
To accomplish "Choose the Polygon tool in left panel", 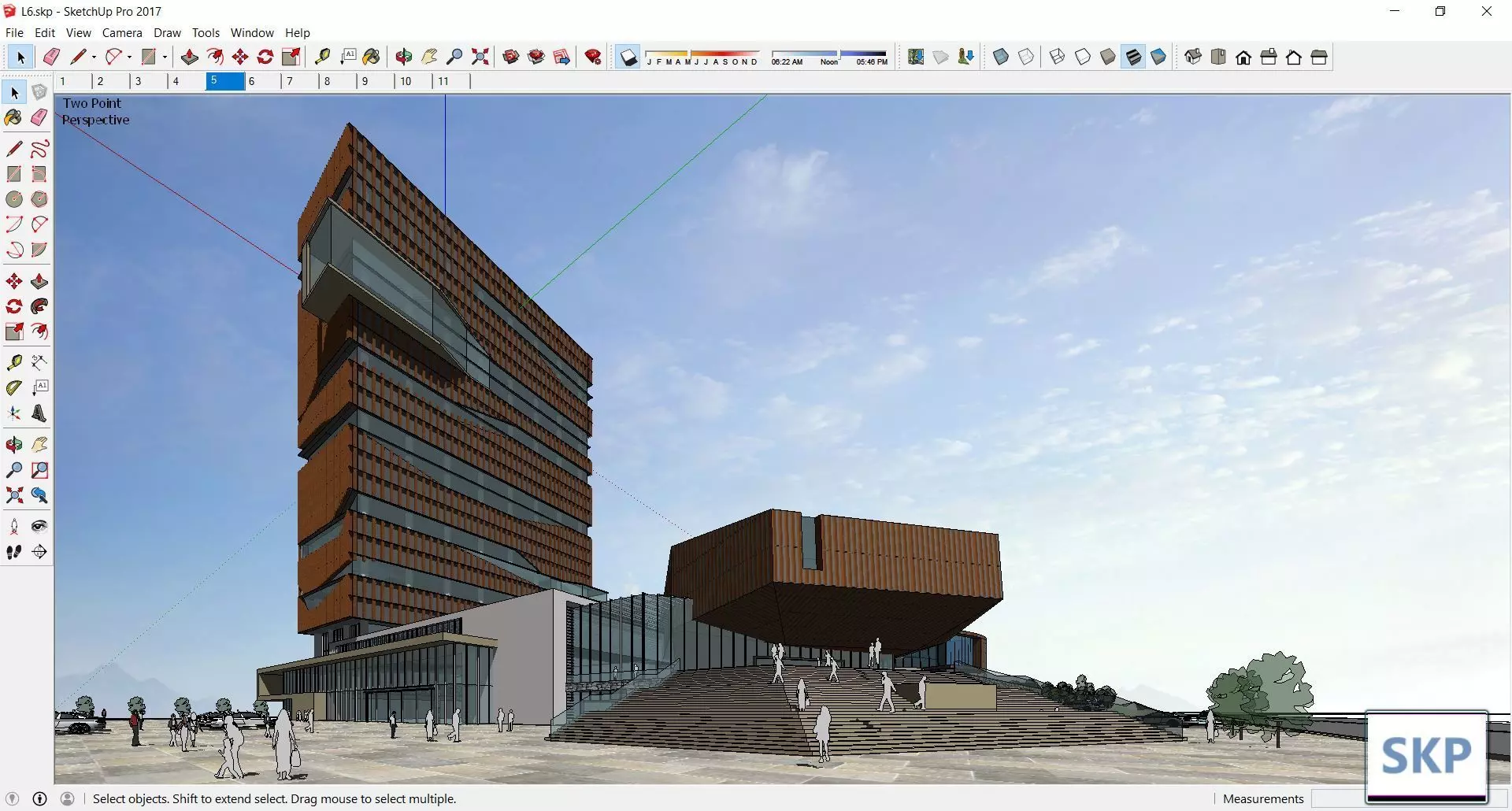I will (39, 199).
